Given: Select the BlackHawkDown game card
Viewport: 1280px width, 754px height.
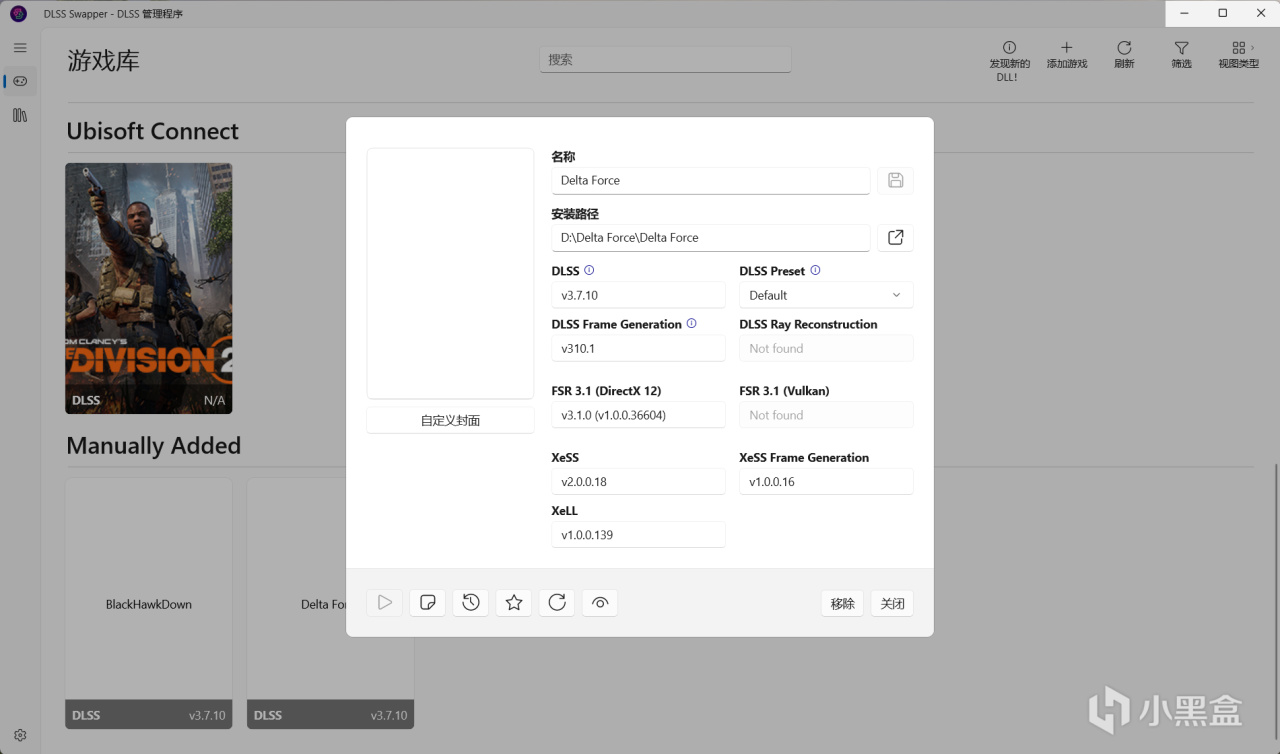Looking at the screenshot, I should pos(149,603).
